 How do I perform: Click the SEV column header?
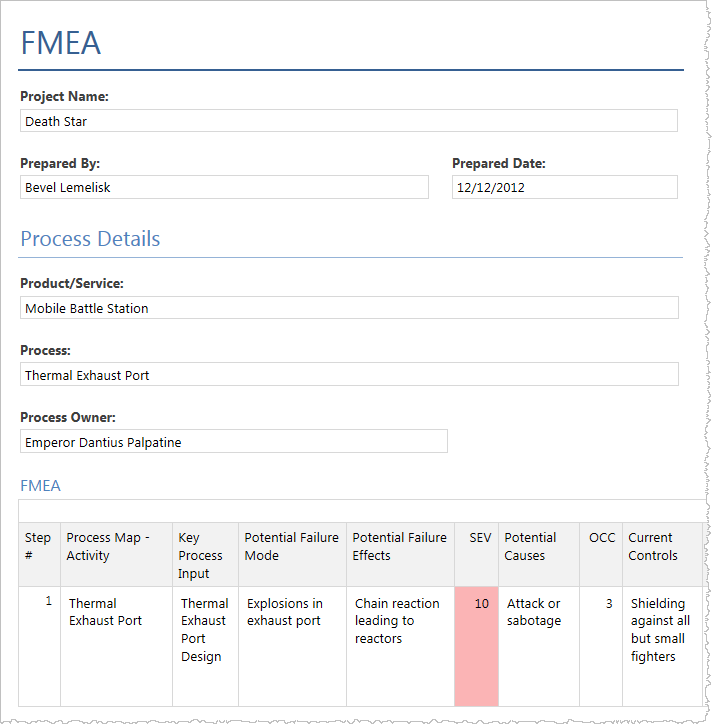click(x=476, y=554)
